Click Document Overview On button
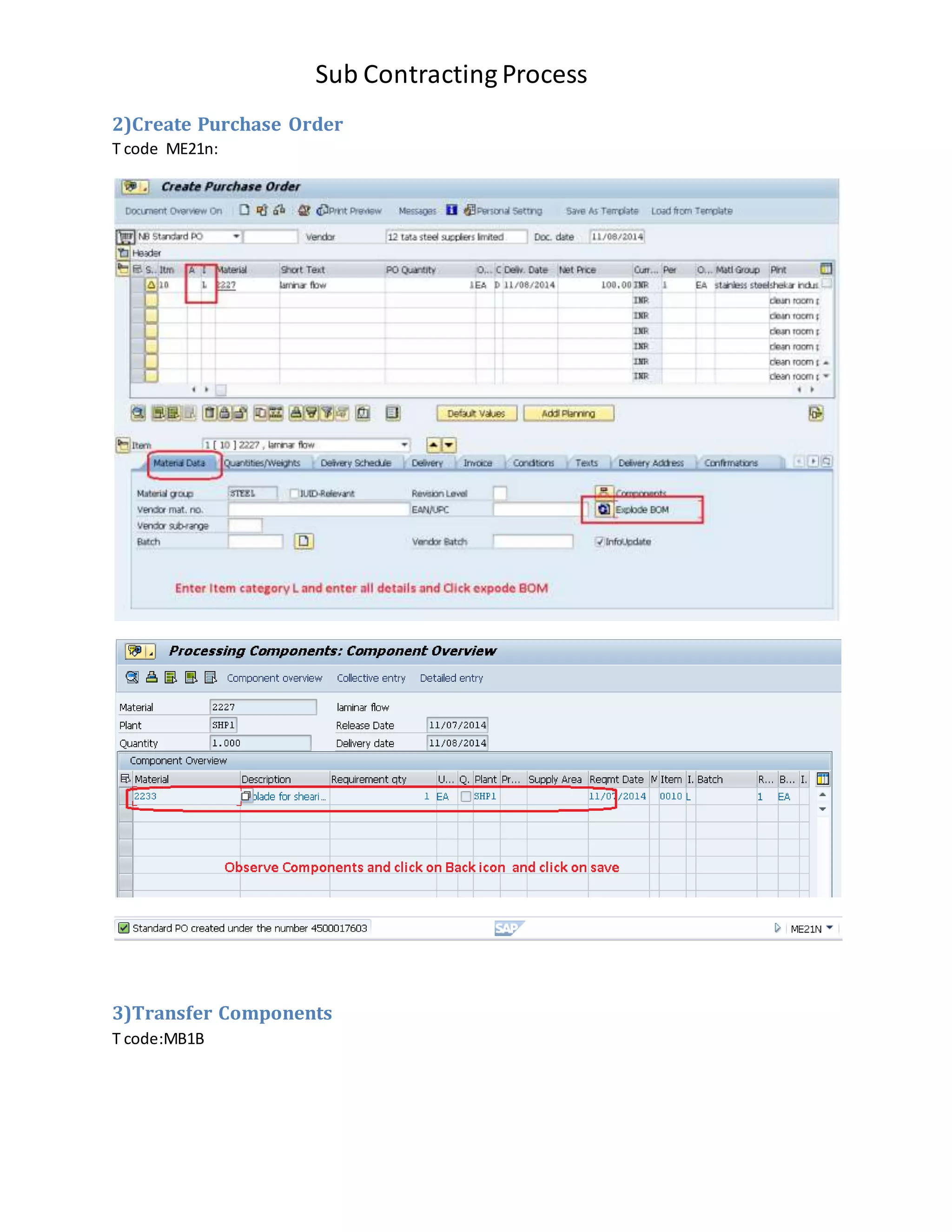Image resolution: width=952 pixels, height=1232 pixels. 174,211
